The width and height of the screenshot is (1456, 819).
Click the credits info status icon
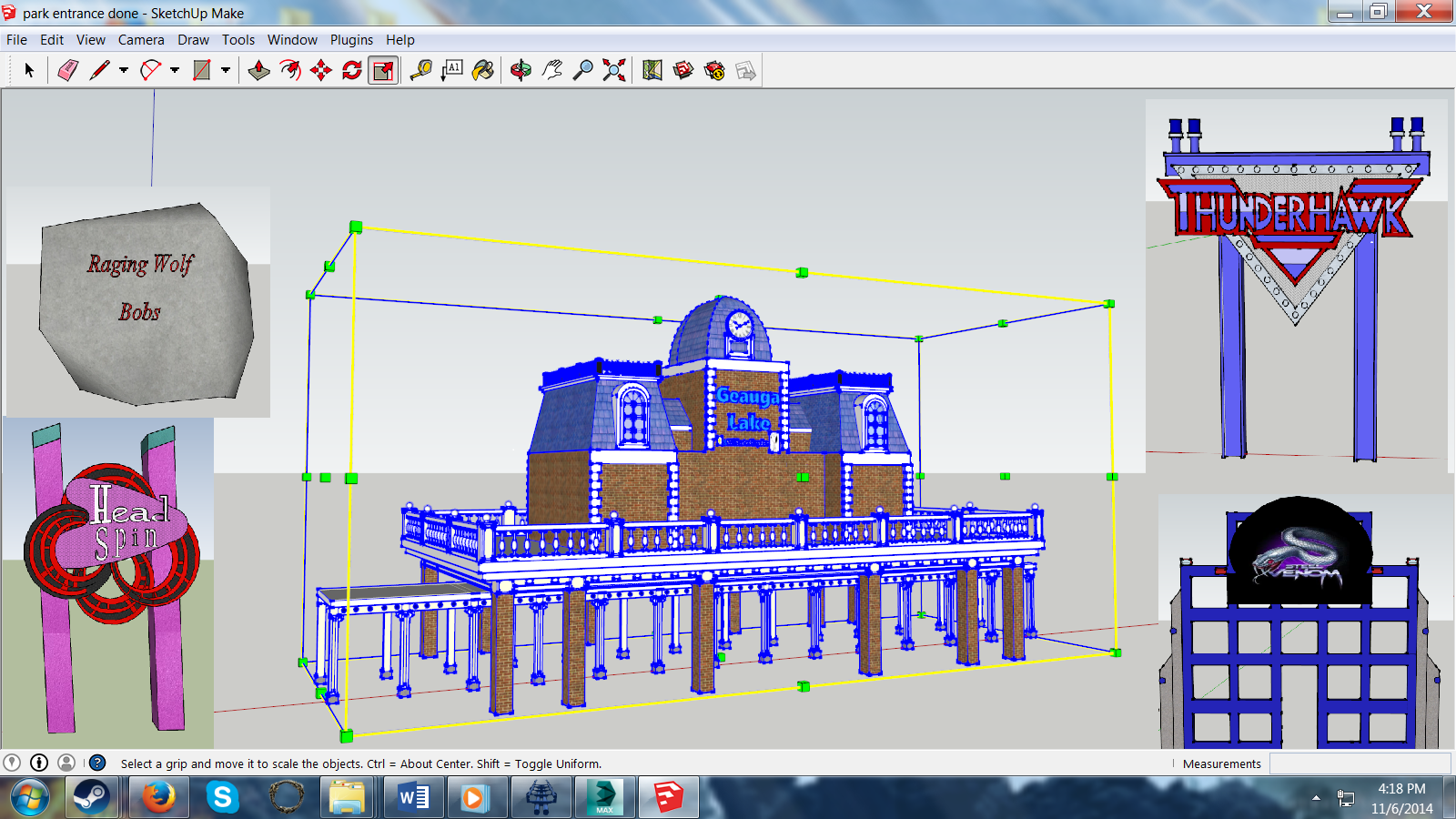[x=39, y=763]
